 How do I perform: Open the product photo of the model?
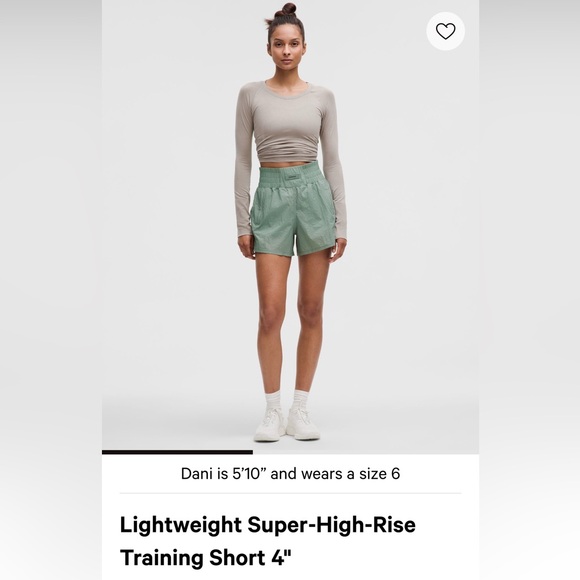290,226
